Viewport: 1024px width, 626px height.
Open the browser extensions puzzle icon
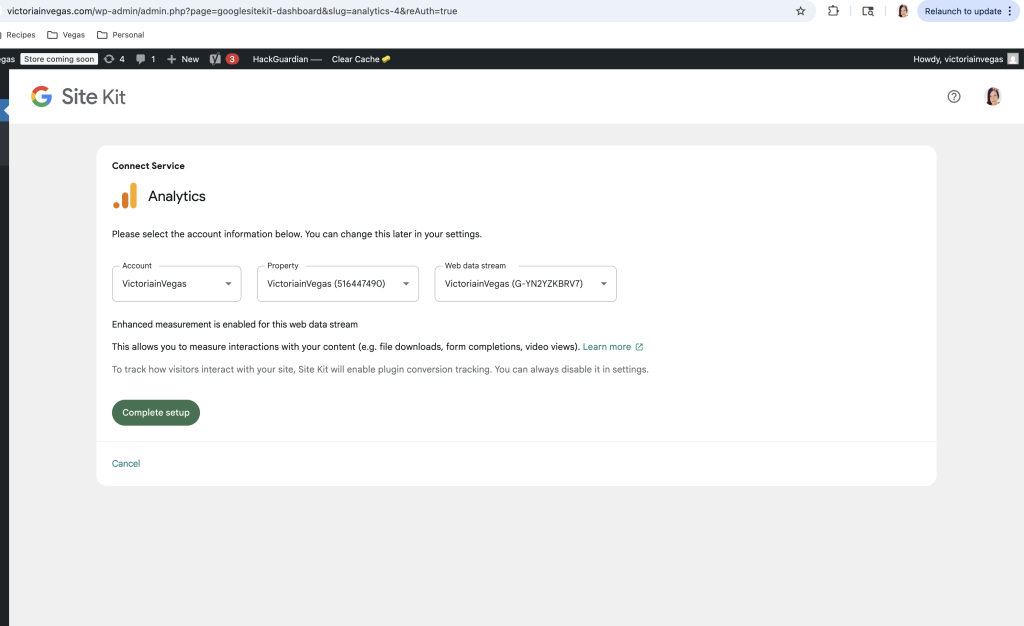click(x=834, y=11)
